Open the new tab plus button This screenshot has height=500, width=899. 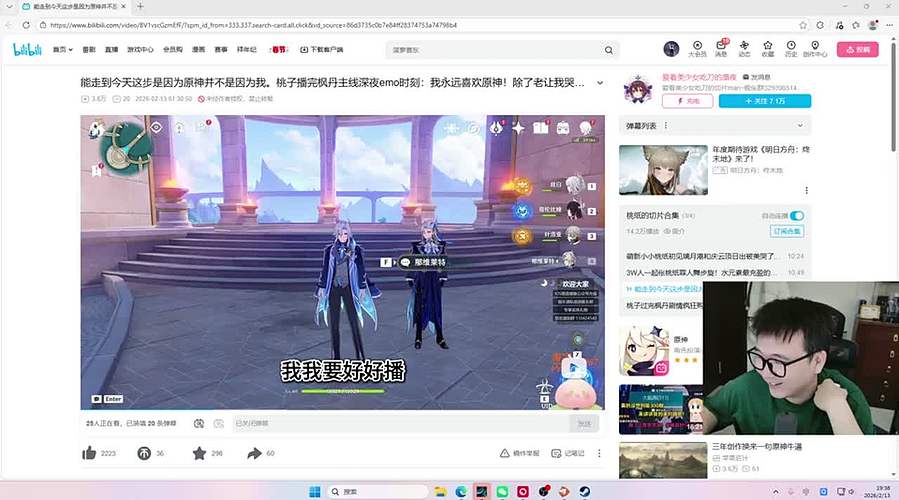(140, 6)
